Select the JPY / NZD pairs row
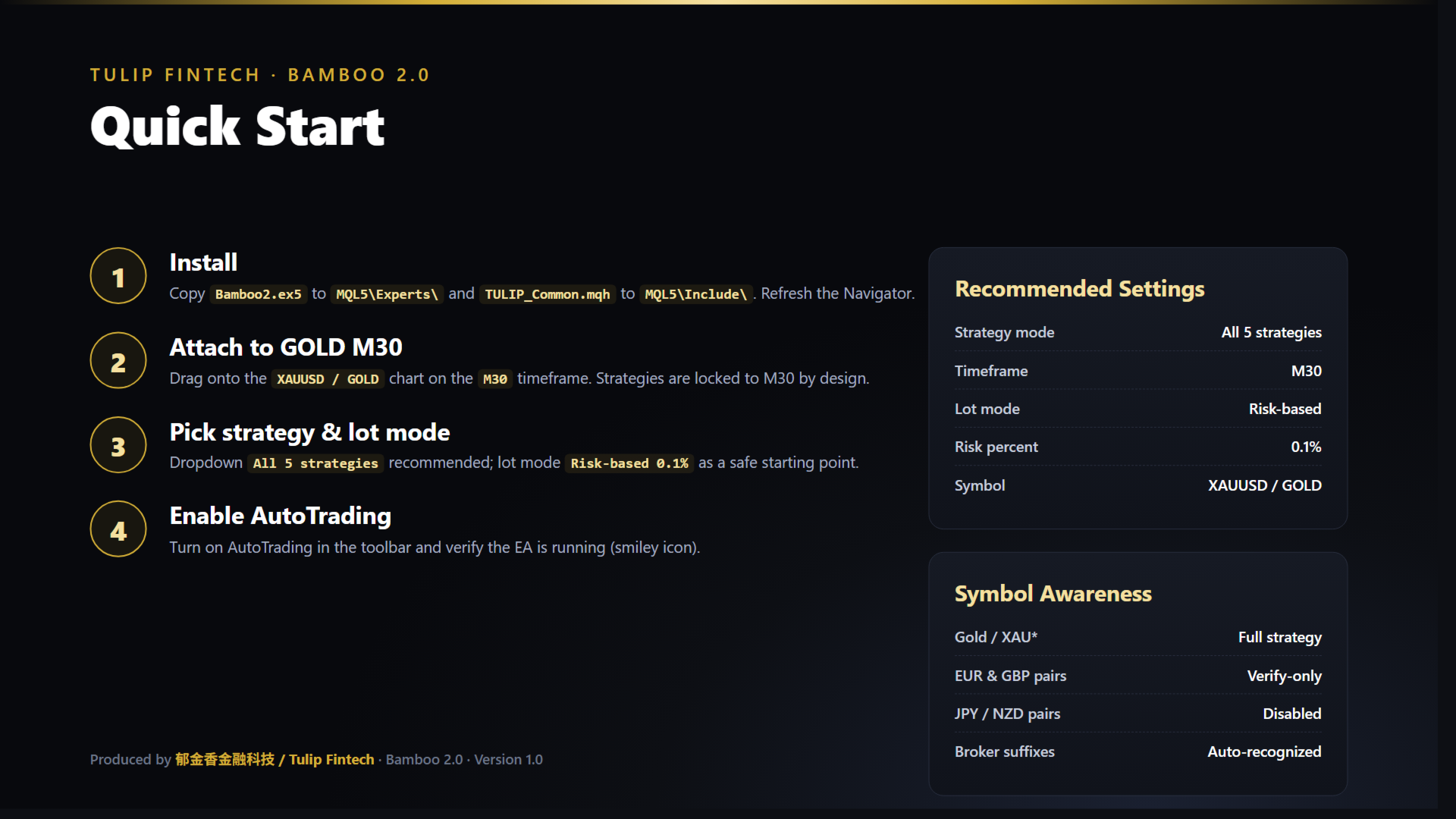Viewport: 1456px width, 819px height. point(1138,714)
